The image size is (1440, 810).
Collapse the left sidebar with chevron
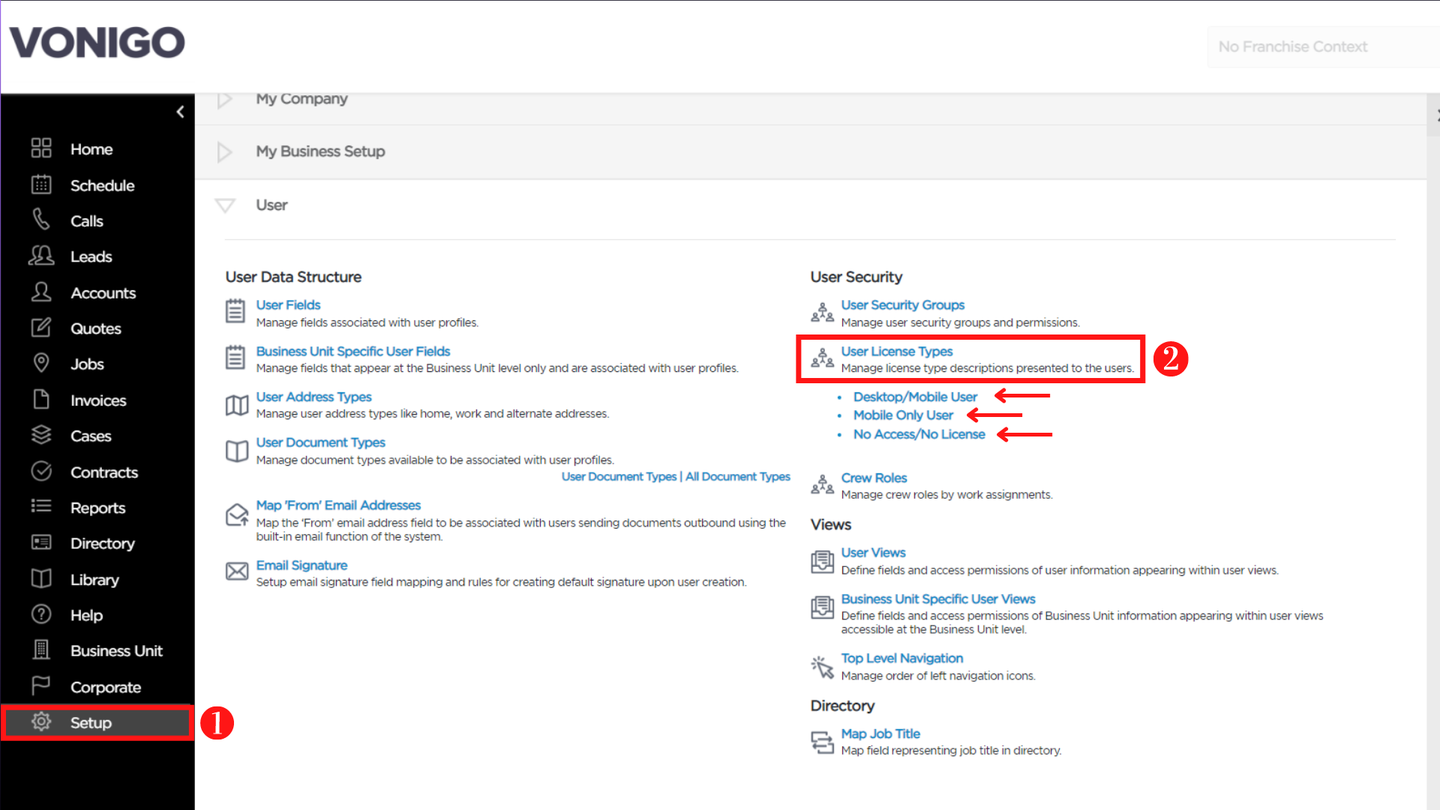[x=180, y=112]
